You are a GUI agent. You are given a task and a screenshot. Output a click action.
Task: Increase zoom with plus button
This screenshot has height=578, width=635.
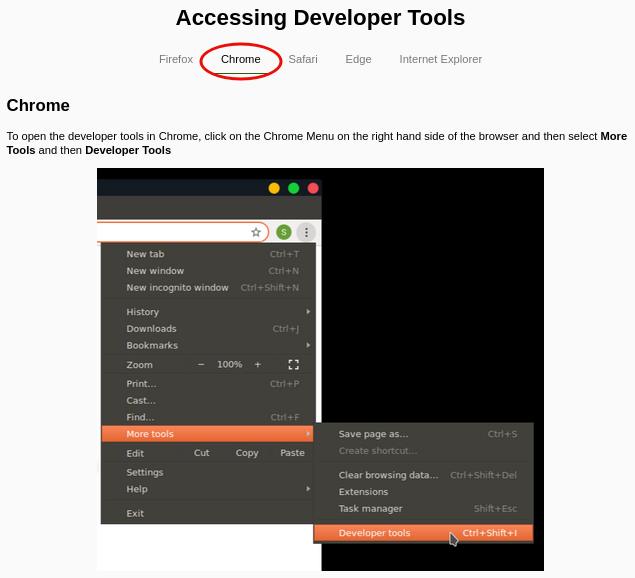pyautogui.click(x=258, y=365)
